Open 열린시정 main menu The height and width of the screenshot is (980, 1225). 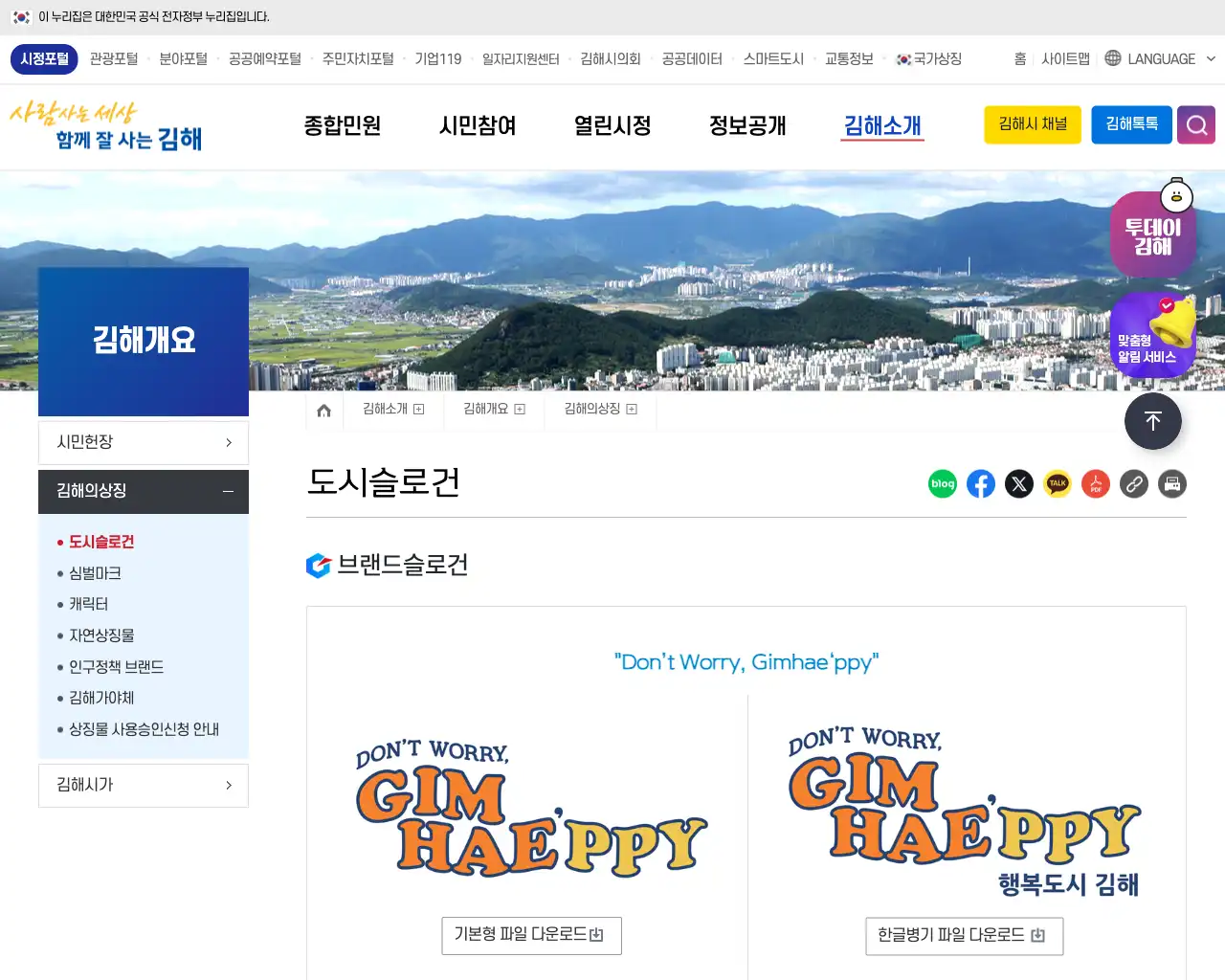pos(612,125)
